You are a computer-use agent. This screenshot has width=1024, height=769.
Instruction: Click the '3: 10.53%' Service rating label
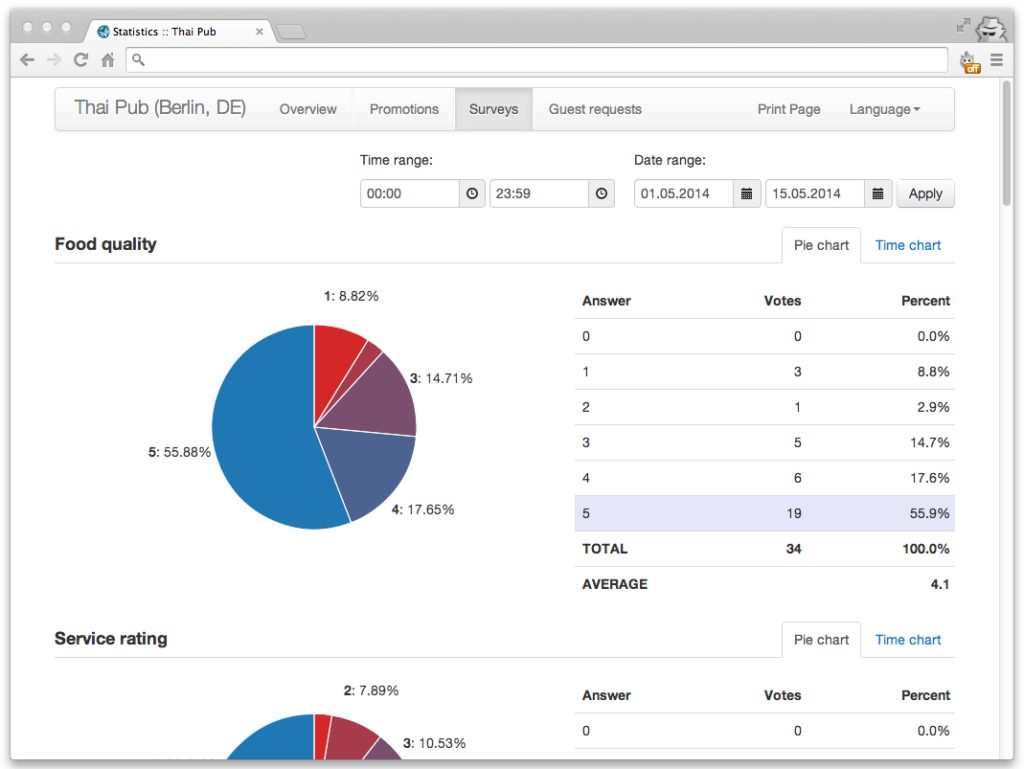coord(434,743)
